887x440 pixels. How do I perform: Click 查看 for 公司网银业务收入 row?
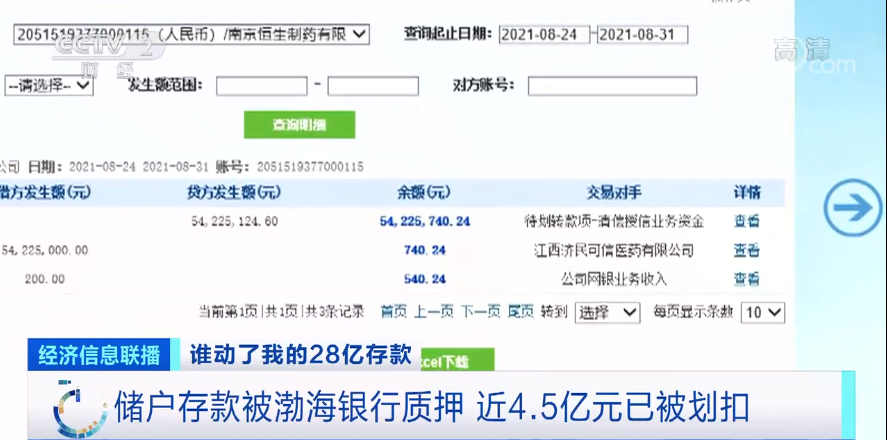point(746,279)
